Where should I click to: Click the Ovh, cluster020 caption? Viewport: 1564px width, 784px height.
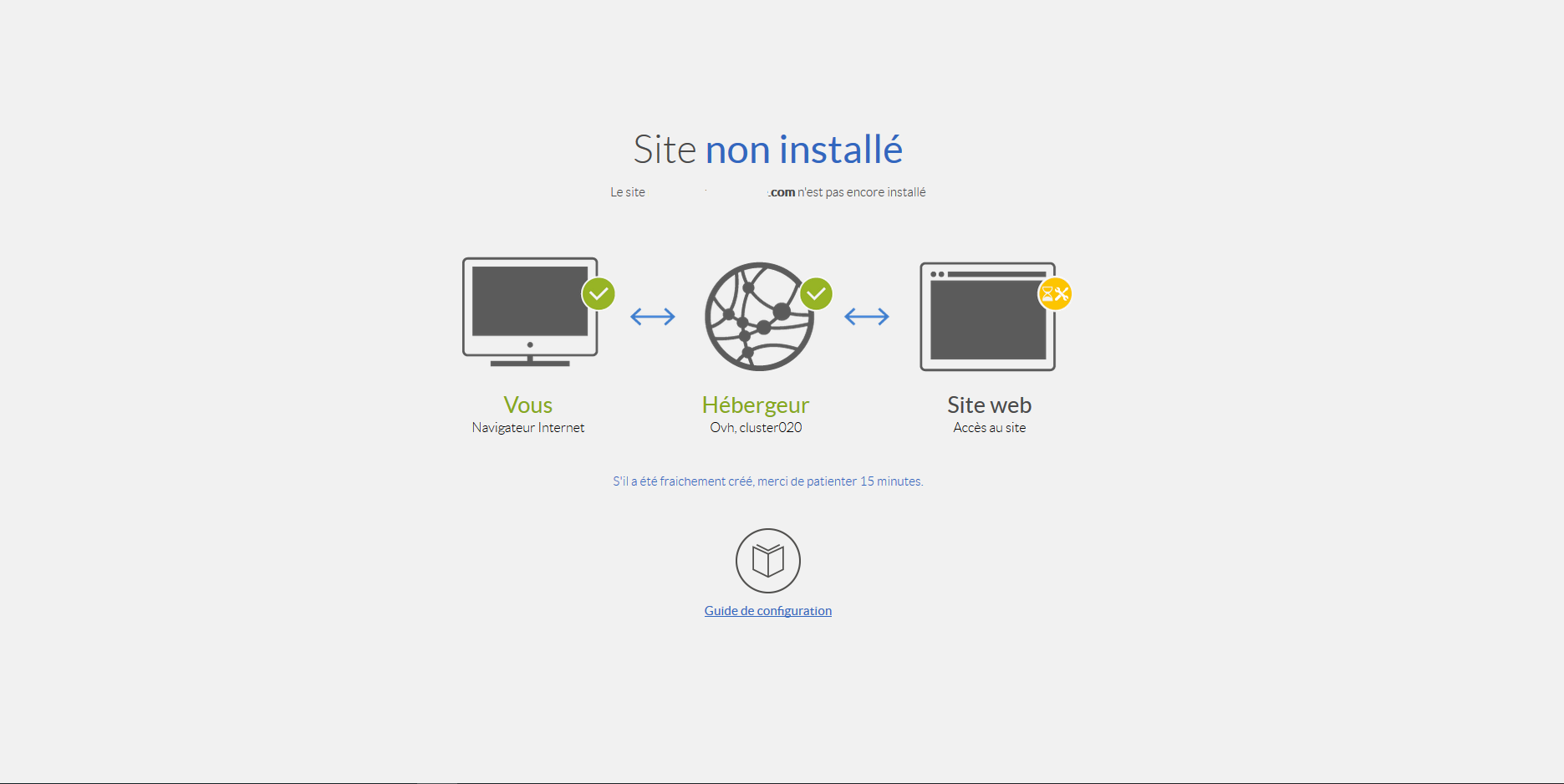coord(756,427)
